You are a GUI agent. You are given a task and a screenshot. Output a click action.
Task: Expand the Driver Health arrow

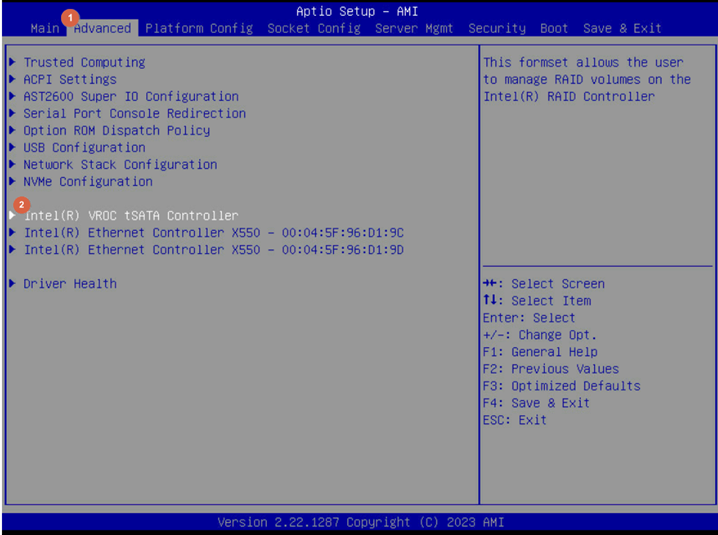click(12, 283)
